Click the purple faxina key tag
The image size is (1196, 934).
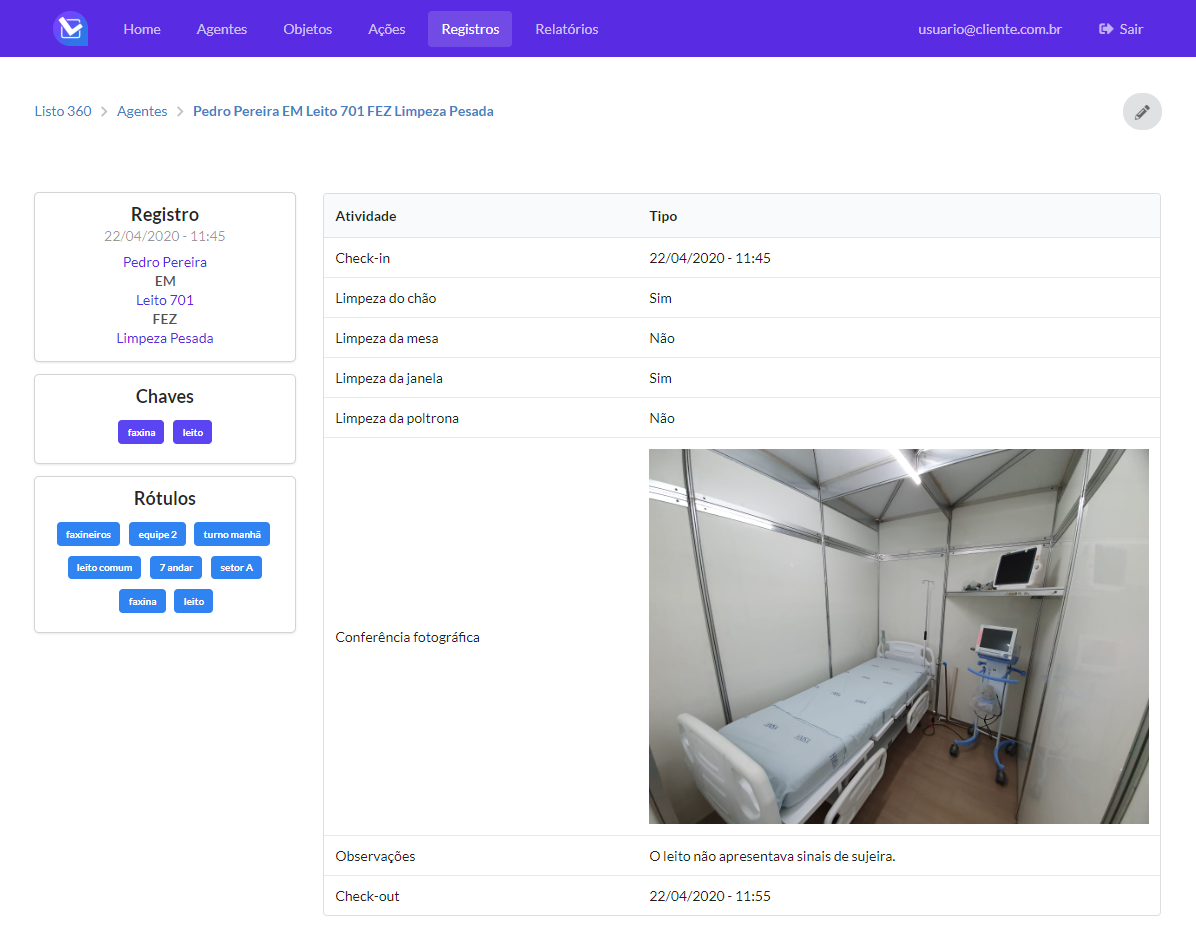pos(141,432)
